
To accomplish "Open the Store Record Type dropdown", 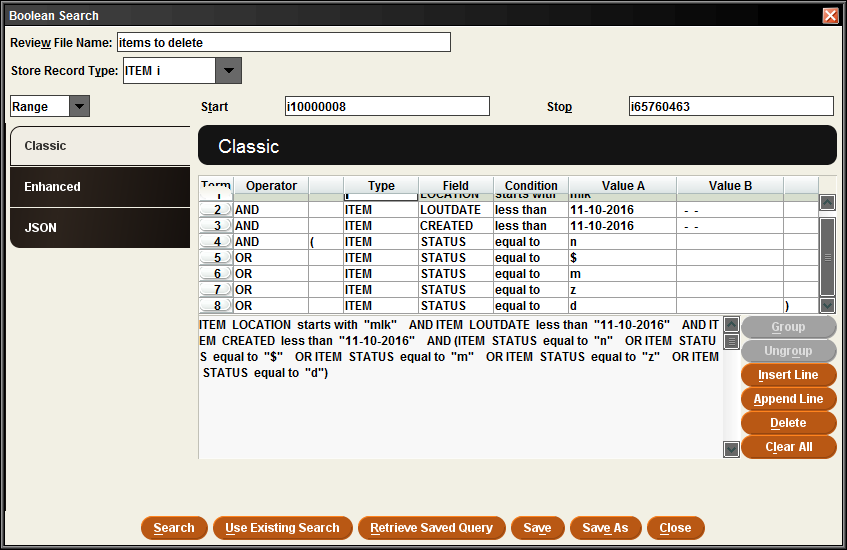I will click(x=229, y=71).
